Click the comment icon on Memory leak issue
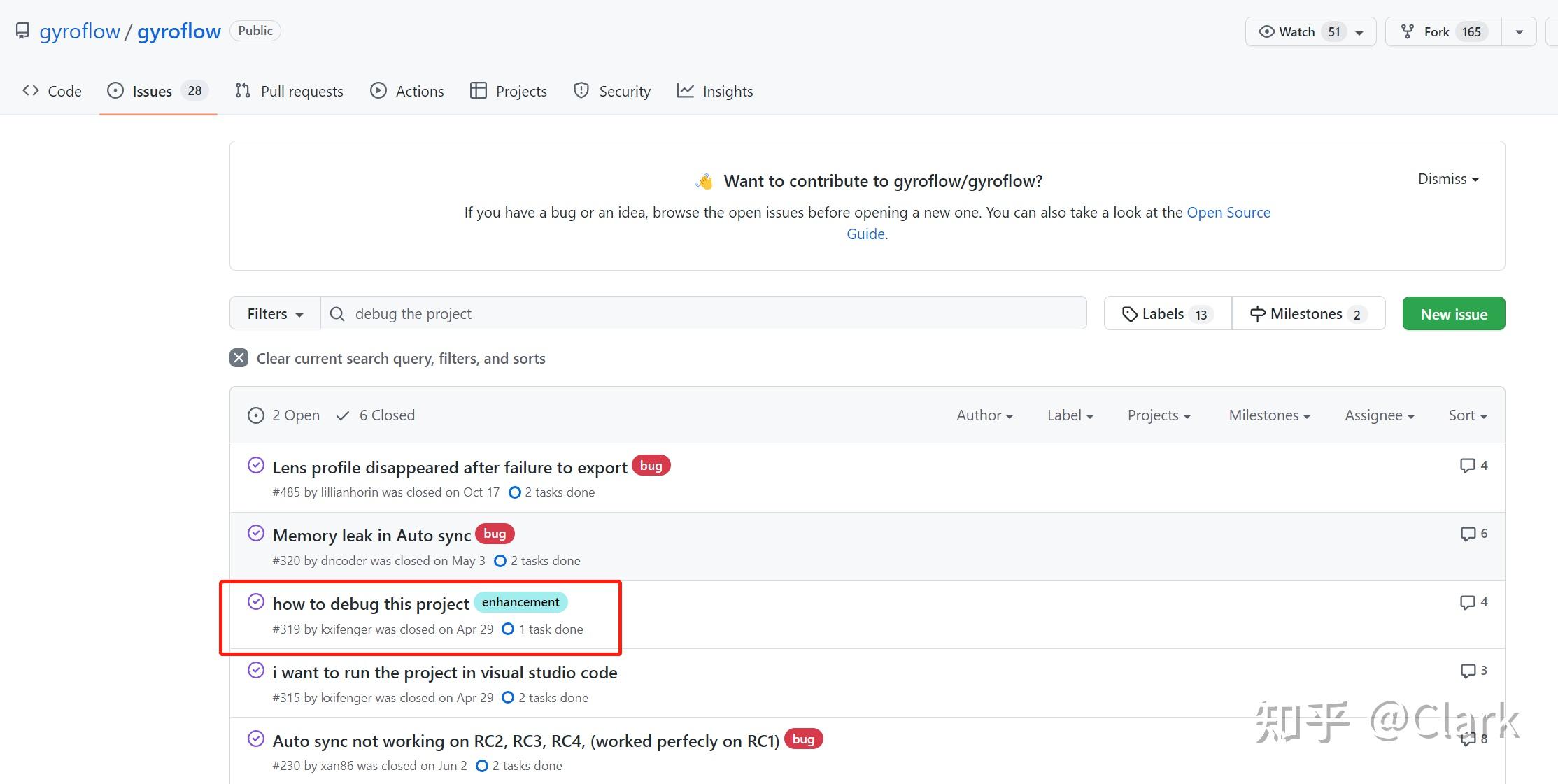The height and width of the screenshot is (784, 1558). click(1467, 534)
